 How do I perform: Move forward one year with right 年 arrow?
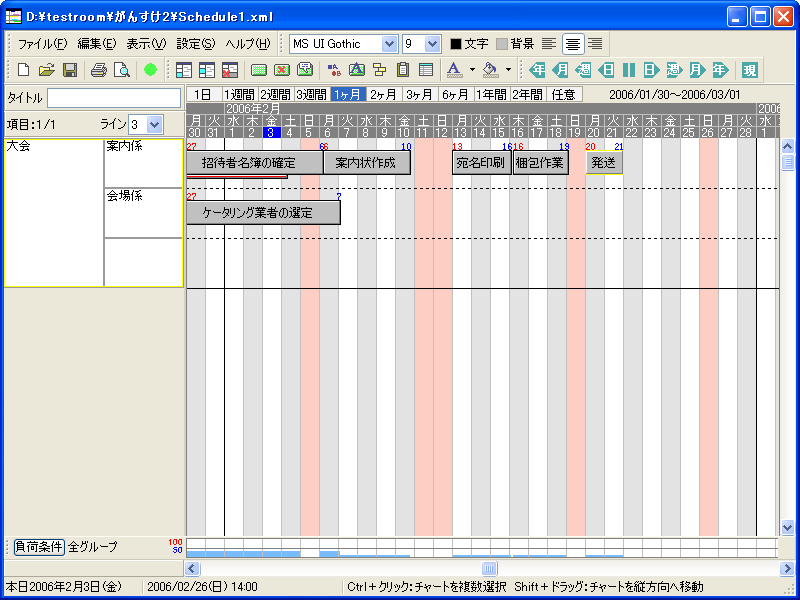pyautogui.click(x=720, y=70)
